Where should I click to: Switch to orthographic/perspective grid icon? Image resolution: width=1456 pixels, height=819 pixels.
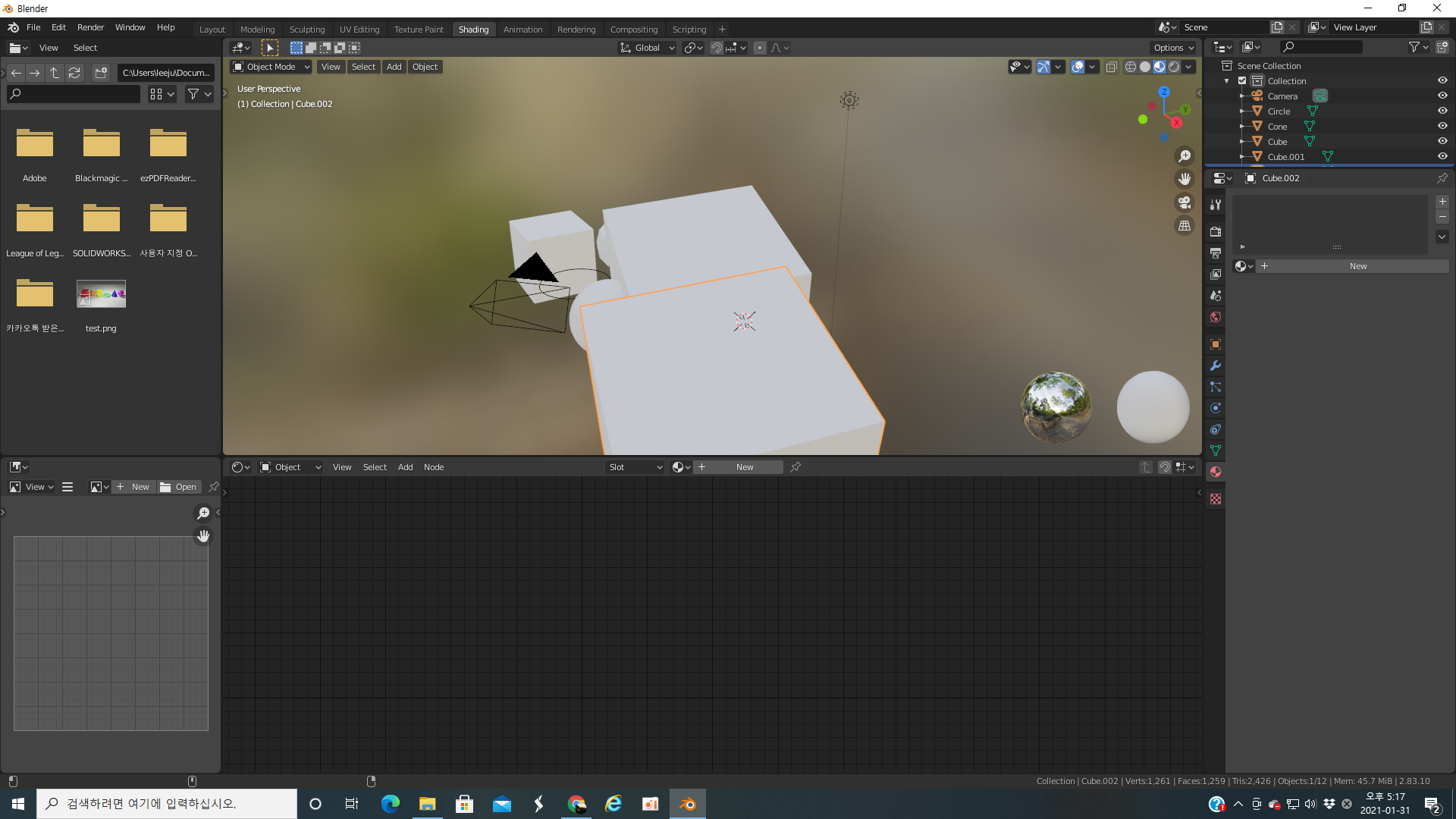click(x=1184, y=226)
